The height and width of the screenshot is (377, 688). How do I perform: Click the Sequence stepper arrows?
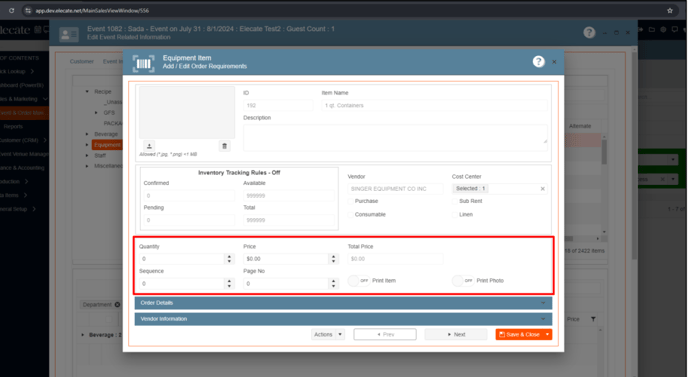tap(229, 284)
